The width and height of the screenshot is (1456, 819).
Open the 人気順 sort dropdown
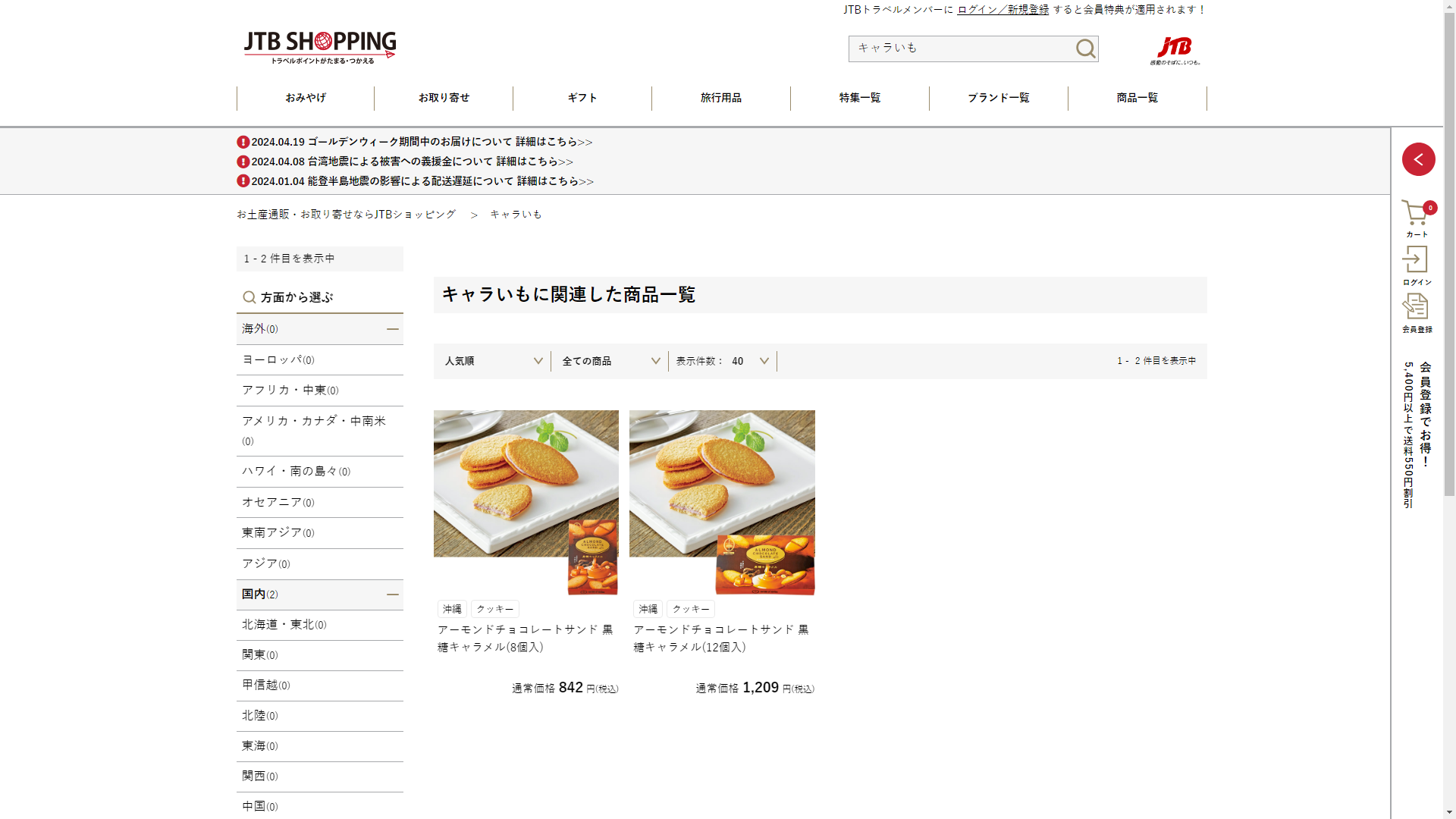[493, 361]
